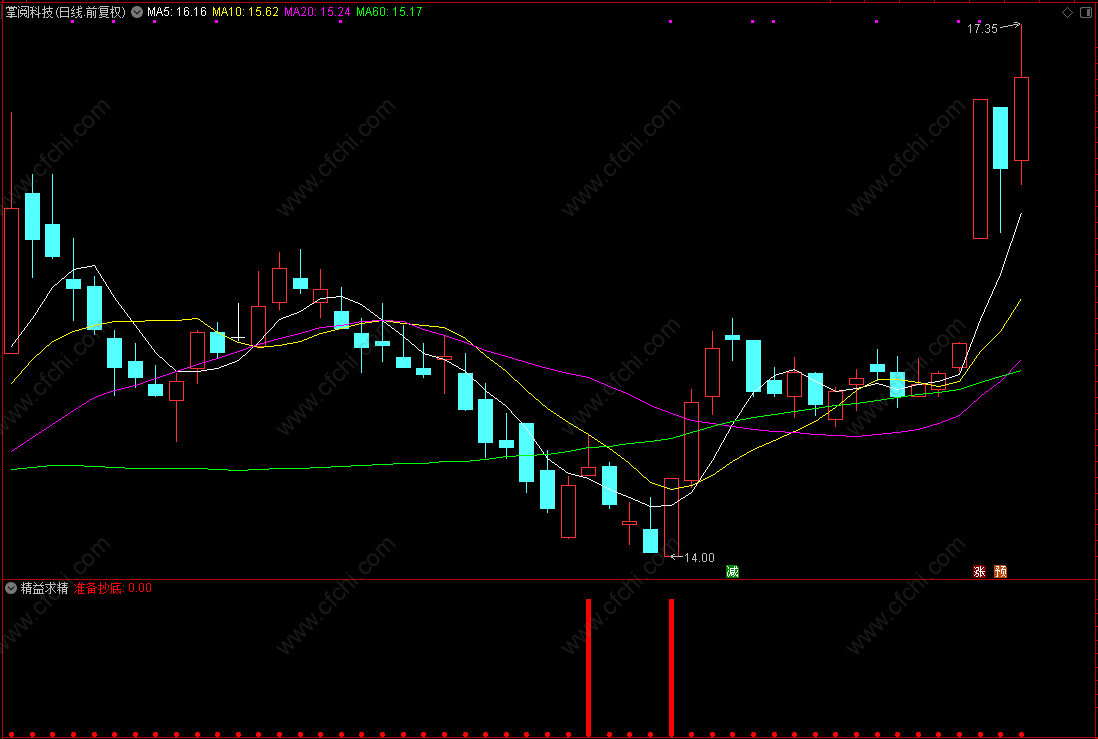Select the 精益求精 indicator name
1098x739 pixels.
[x=44, y=588]
